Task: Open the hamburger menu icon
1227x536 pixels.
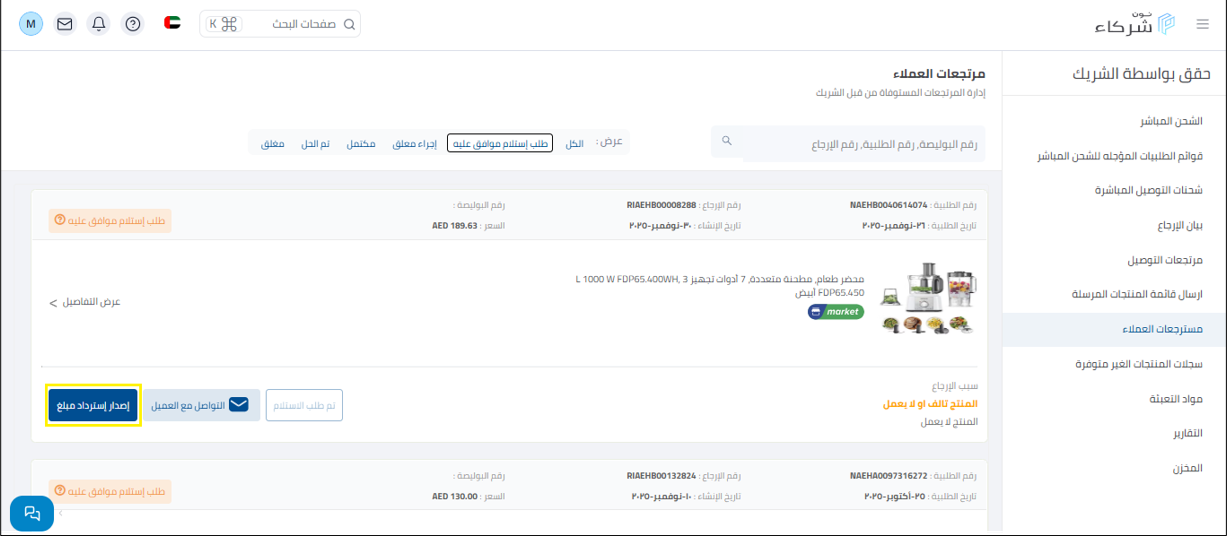Action: 1202,24
